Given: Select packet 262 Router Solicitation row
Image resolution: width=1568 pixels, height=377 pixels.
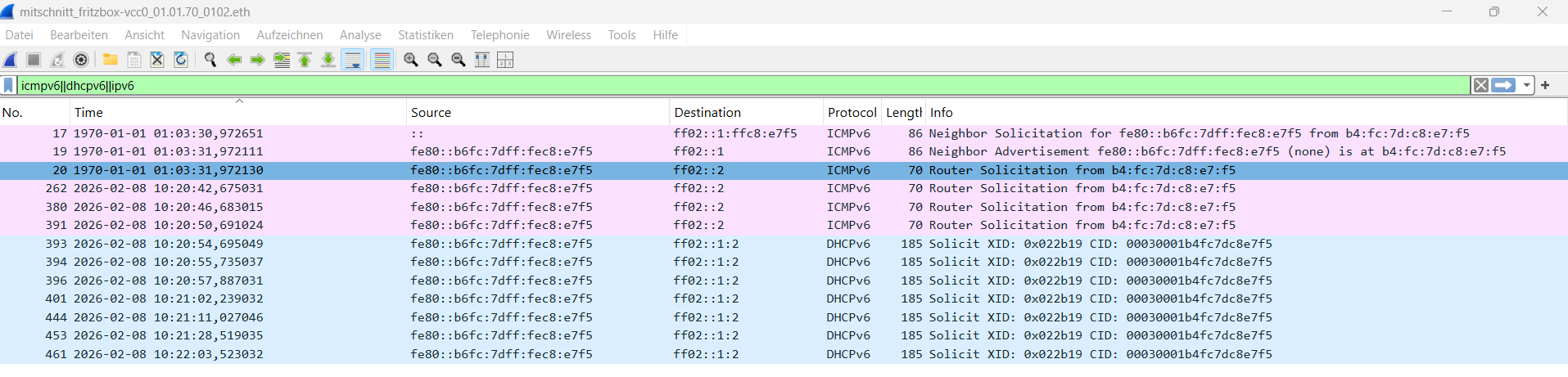Looking at the screenshot, I should tap(784, 188).
